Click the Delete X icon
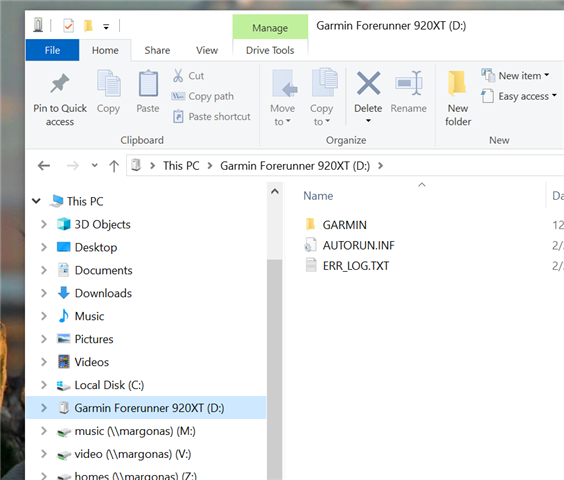The width and height of the screenshot is (564, 480). point(368,83)
